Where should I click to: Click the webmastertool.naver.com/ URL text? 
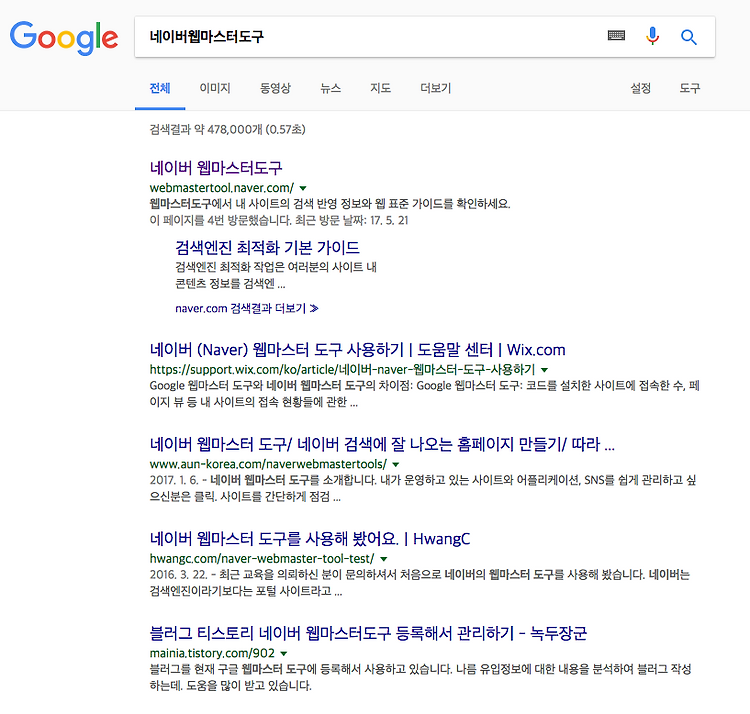[222, 188]
